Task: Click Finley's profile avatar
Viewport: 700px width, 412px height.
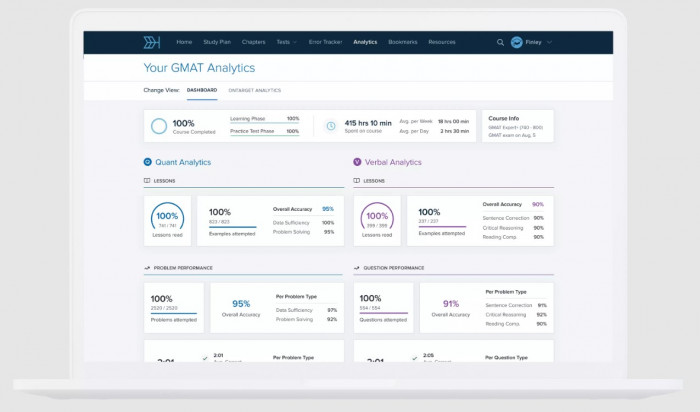Action: [517, 42]
